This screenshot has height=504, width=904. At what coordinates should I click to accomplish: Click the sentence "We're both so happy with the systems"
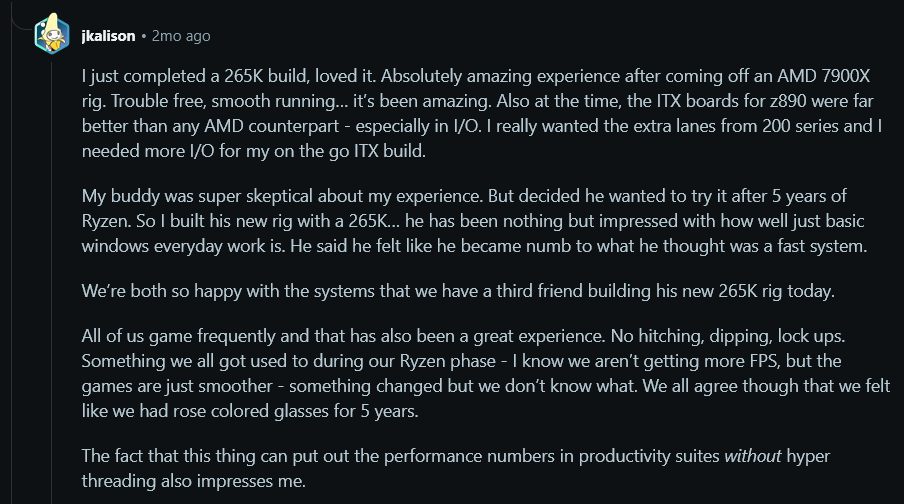[x=458, y=291]
